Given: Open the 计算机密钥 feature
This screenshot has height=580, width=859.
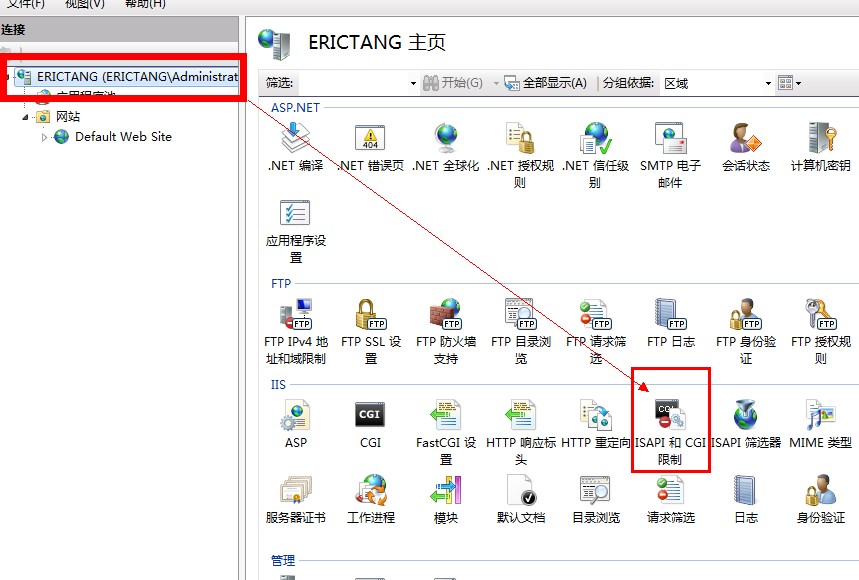Looking at the screenshot, I should pos(821,147).
